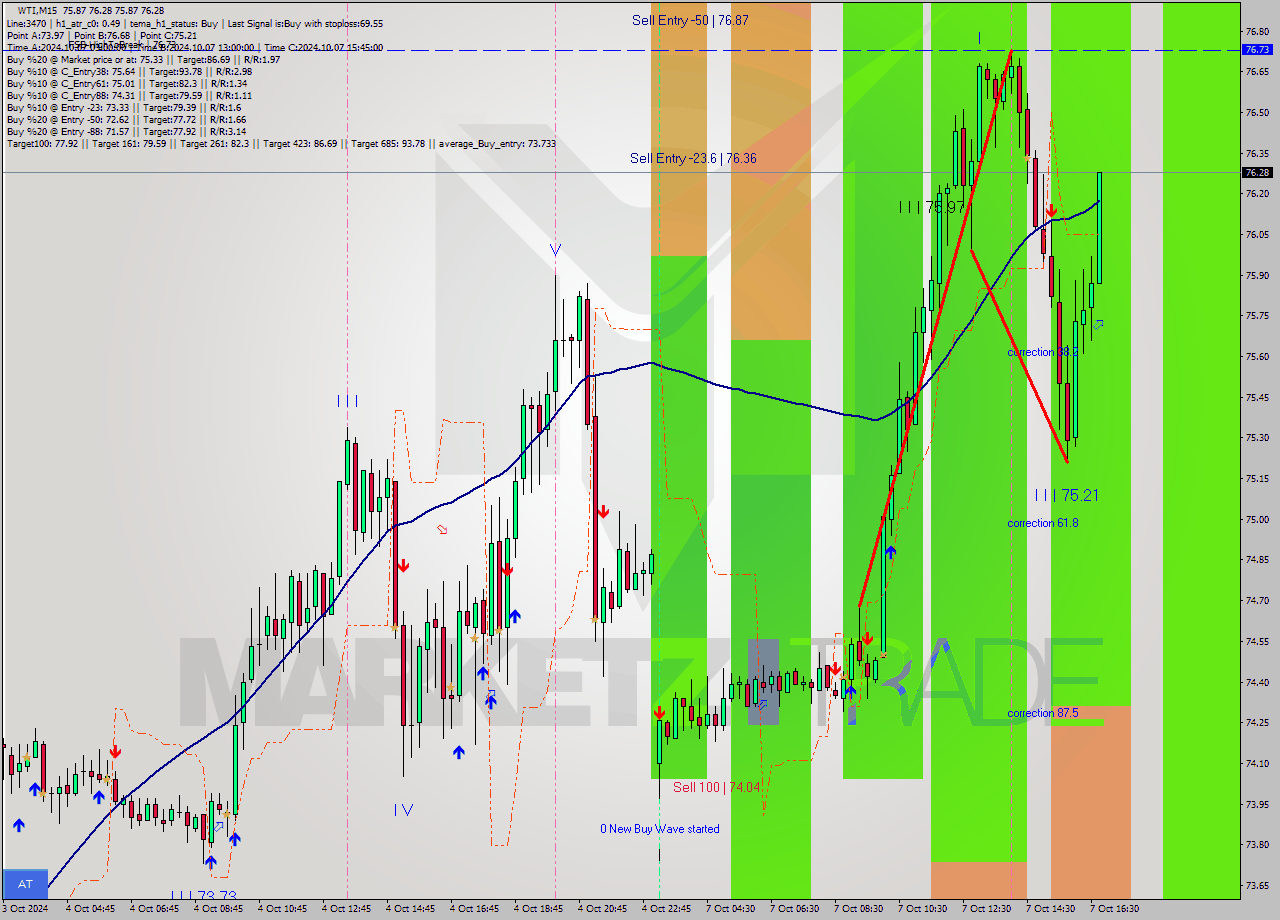Click the 74.40 price axis label
The height and width of the screenshot is (920, 1280).
point(1257,682)
